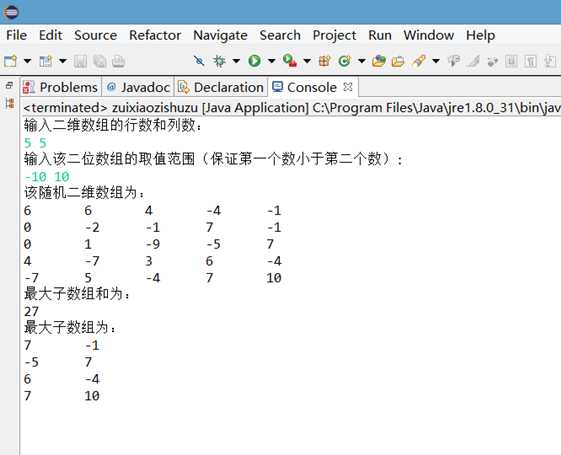
Task: Click the line '该随机二维数组为:'
Action: tap(84, 193)
